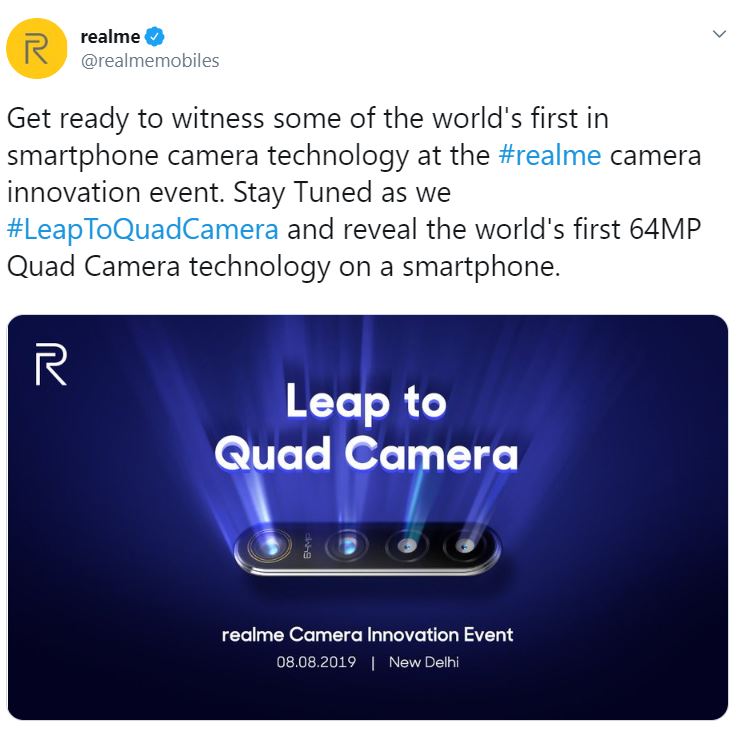The image size is (737, 734).
Task: Open the Leap to Quad Camera image
Action: point(368,517)
